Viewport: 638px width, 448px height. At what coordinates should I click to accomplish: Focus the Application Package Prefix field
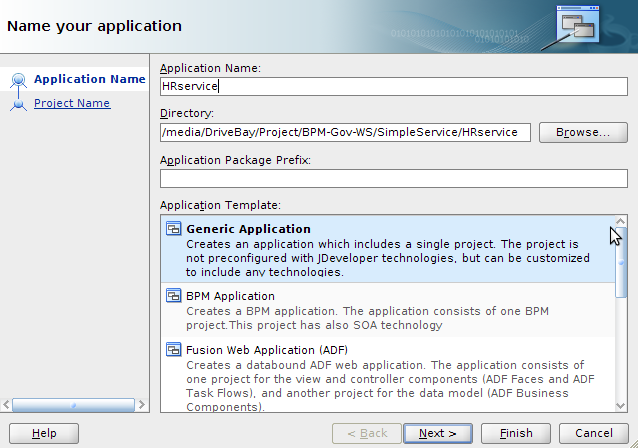tap(393, 178)
